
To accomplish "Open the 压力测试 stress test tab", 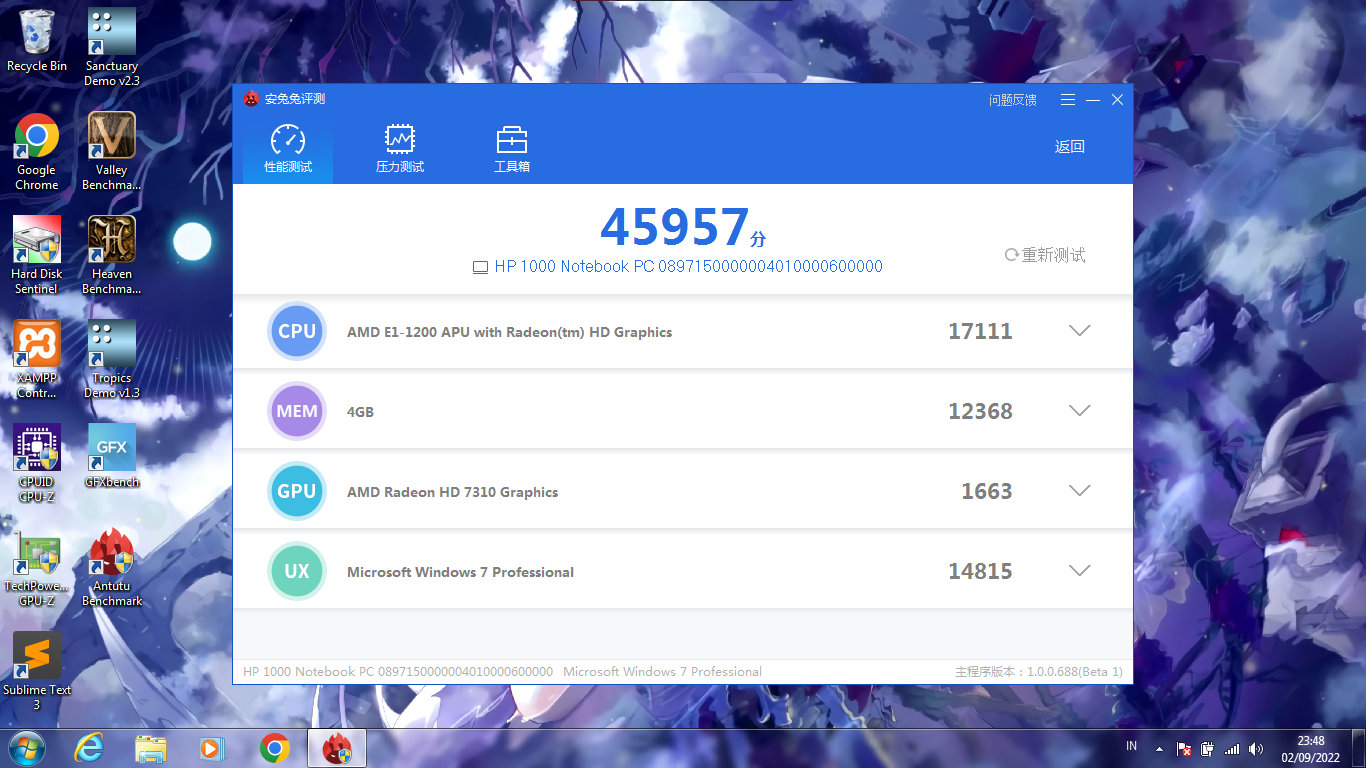I will 400,149.
